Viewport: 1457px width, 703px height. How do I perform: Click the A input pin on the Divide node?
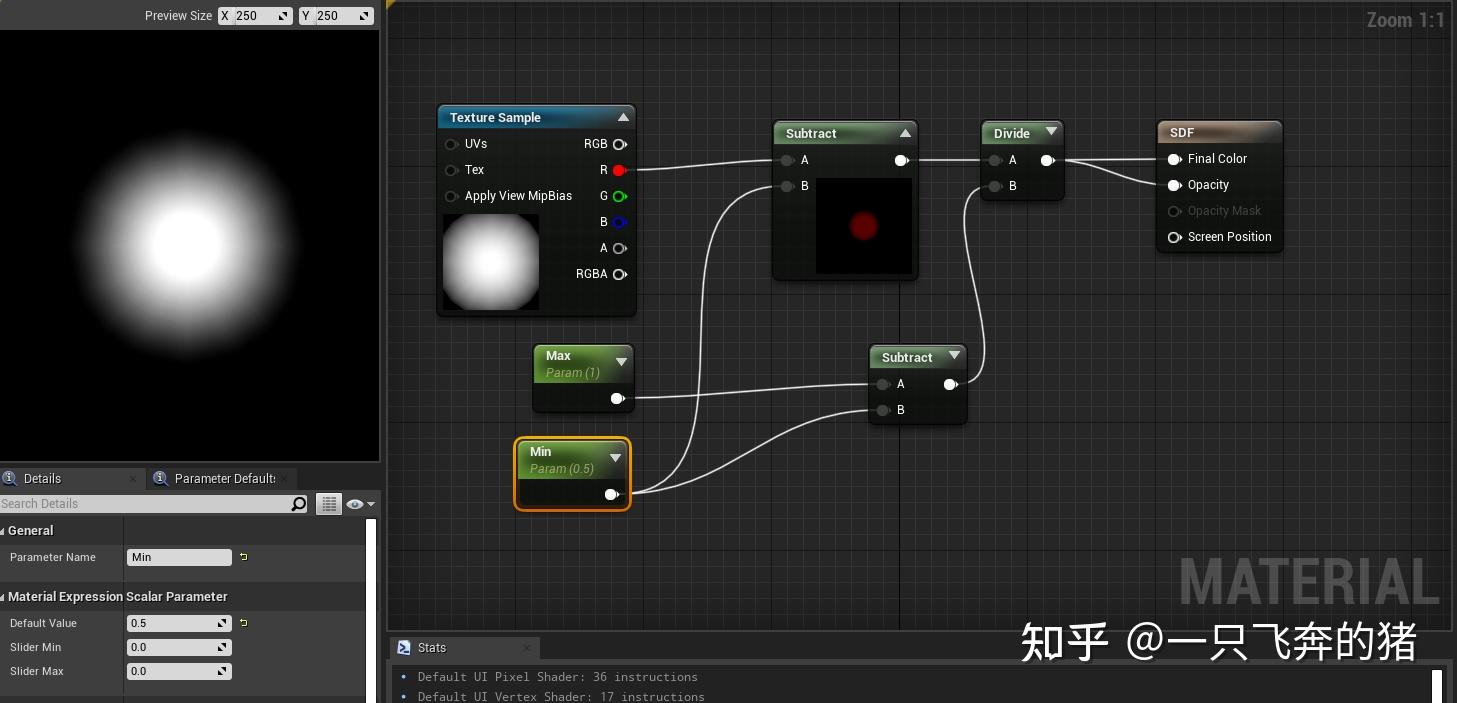pos(995,160)
